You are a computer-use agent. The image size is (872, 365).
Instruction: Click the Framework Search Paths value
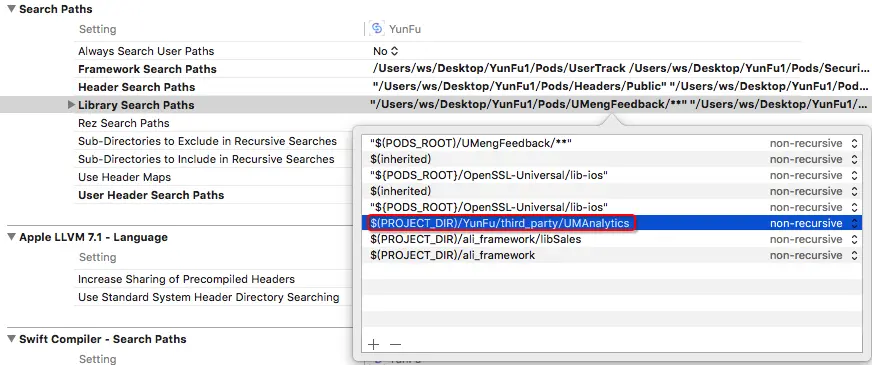[x=621, y=69]
